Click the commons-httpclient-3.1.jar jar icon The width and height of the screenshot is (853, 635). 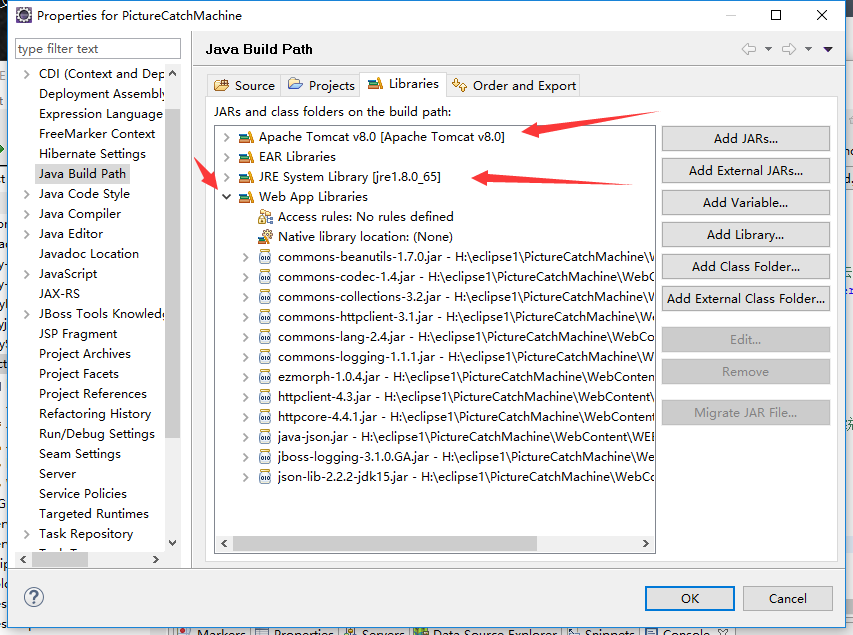[x=265, y=317]
